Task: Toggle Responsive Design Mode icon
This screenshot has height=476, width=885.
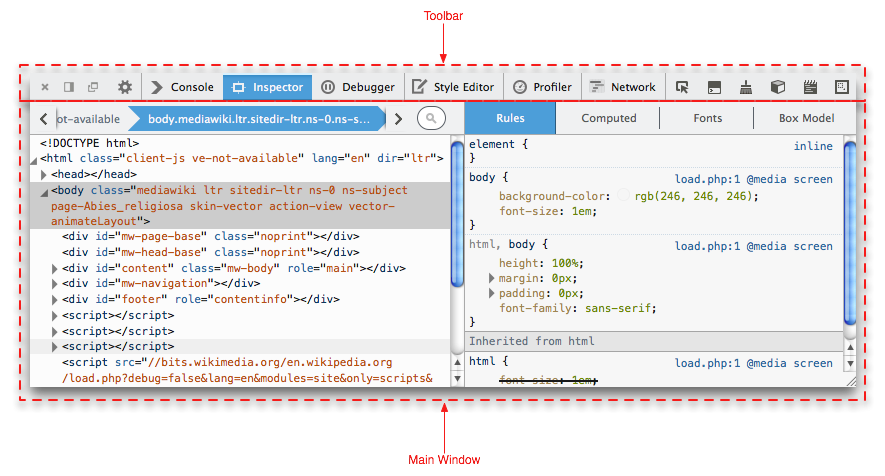Action: [x=842, y=87]
